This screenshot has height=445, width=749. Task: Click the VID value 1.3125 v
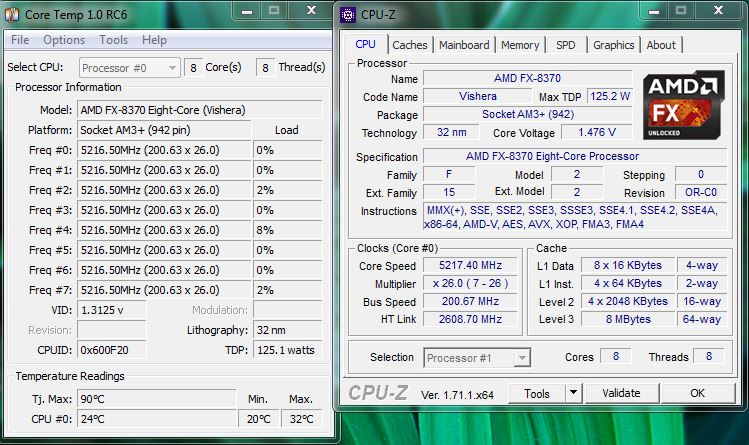111,310
